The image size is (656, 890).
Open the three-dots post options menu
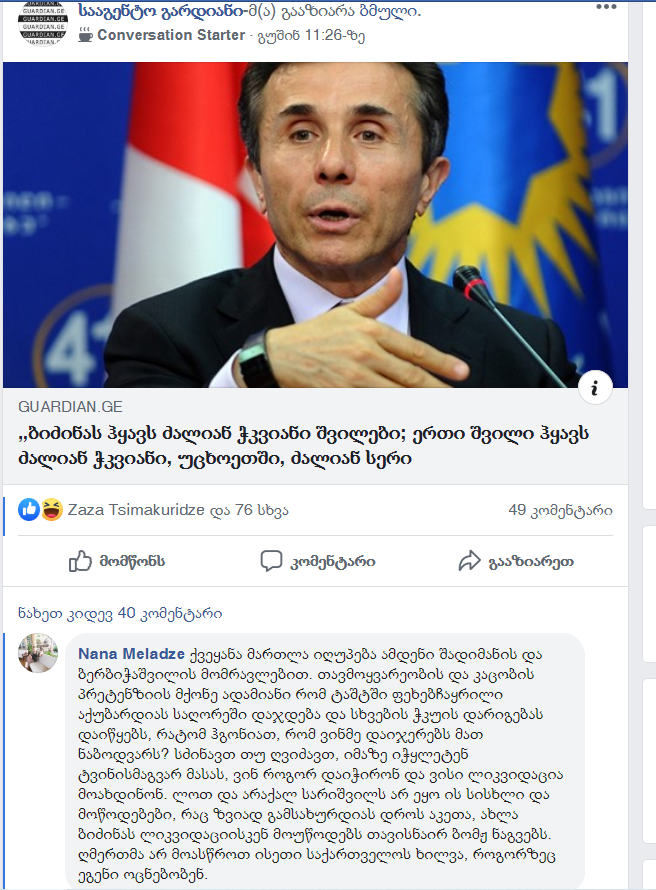[606, 7]
